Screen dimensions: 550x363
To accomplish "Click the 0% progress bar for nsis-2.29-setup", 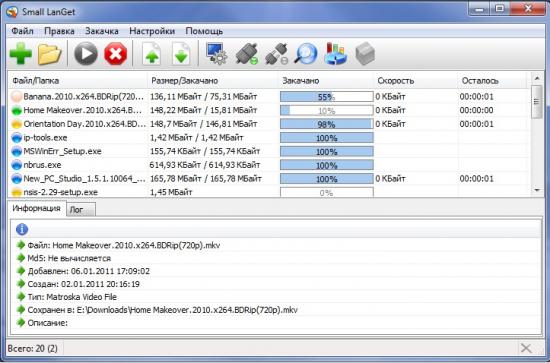I will (327, 193).
